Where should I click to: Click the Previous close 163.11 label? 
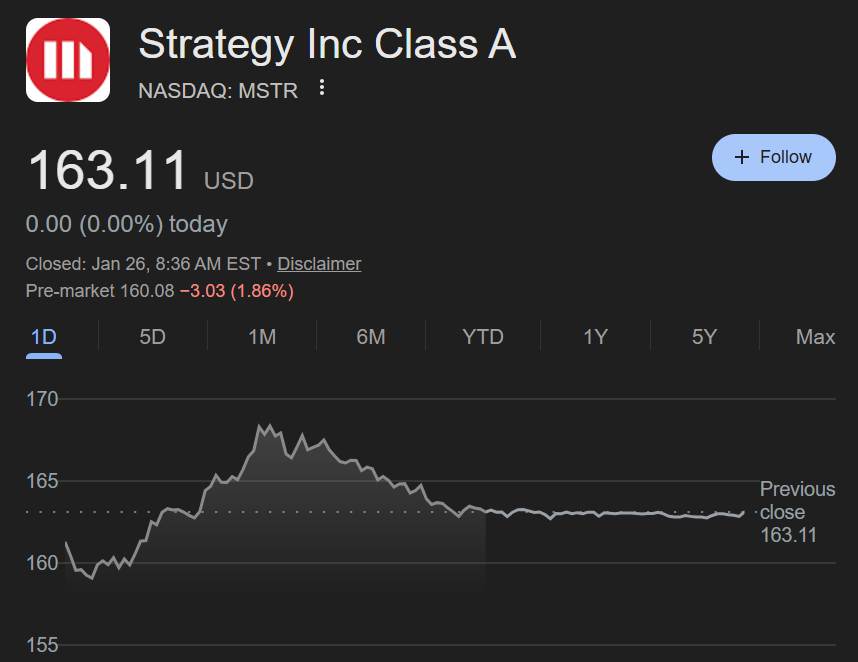(x=797, y=512)
